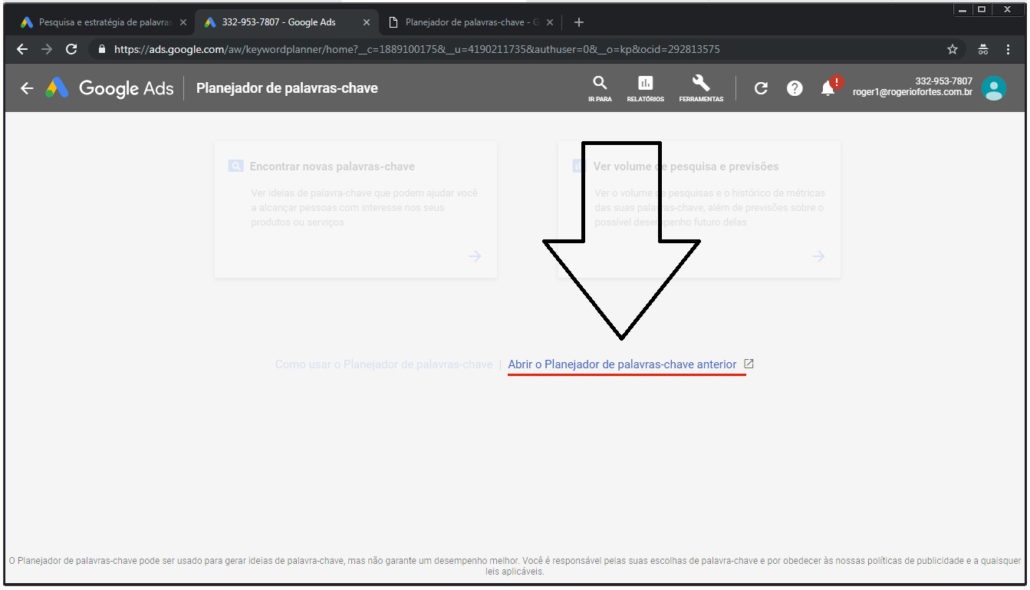Open the notifications bell icon
The width and height of the screenshot is (1030, 590).
coord(828,88)
